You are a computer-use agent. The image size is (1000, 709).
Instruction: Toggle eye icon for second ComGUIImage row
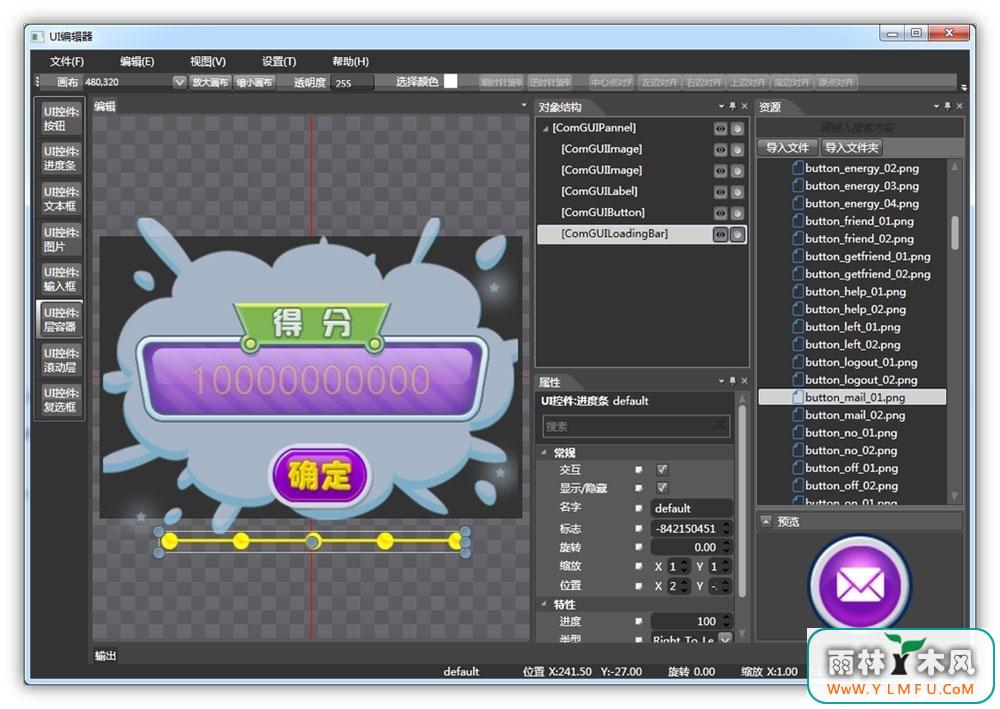point(720,170)
